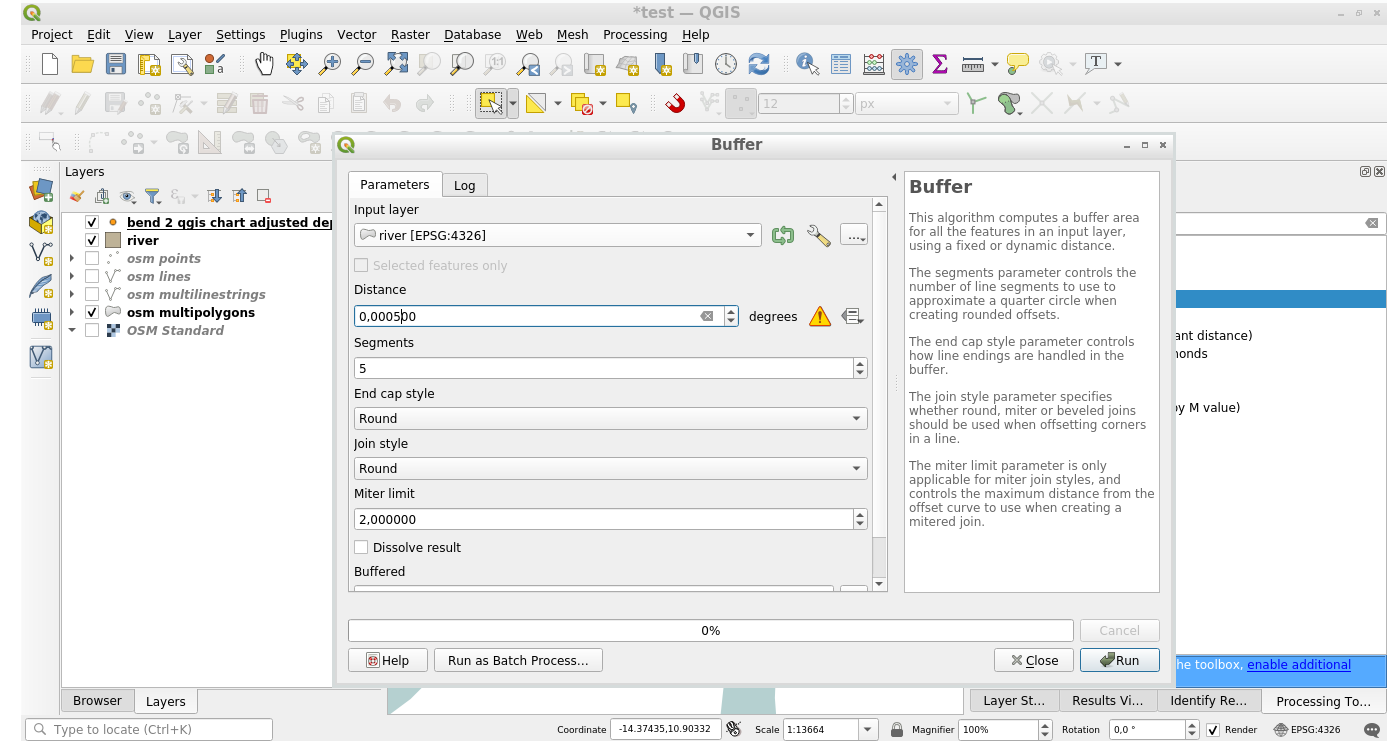Switch to the Log tab
Image resolution: width=1387 pixels, height=741 pixels.
point(464,185)
